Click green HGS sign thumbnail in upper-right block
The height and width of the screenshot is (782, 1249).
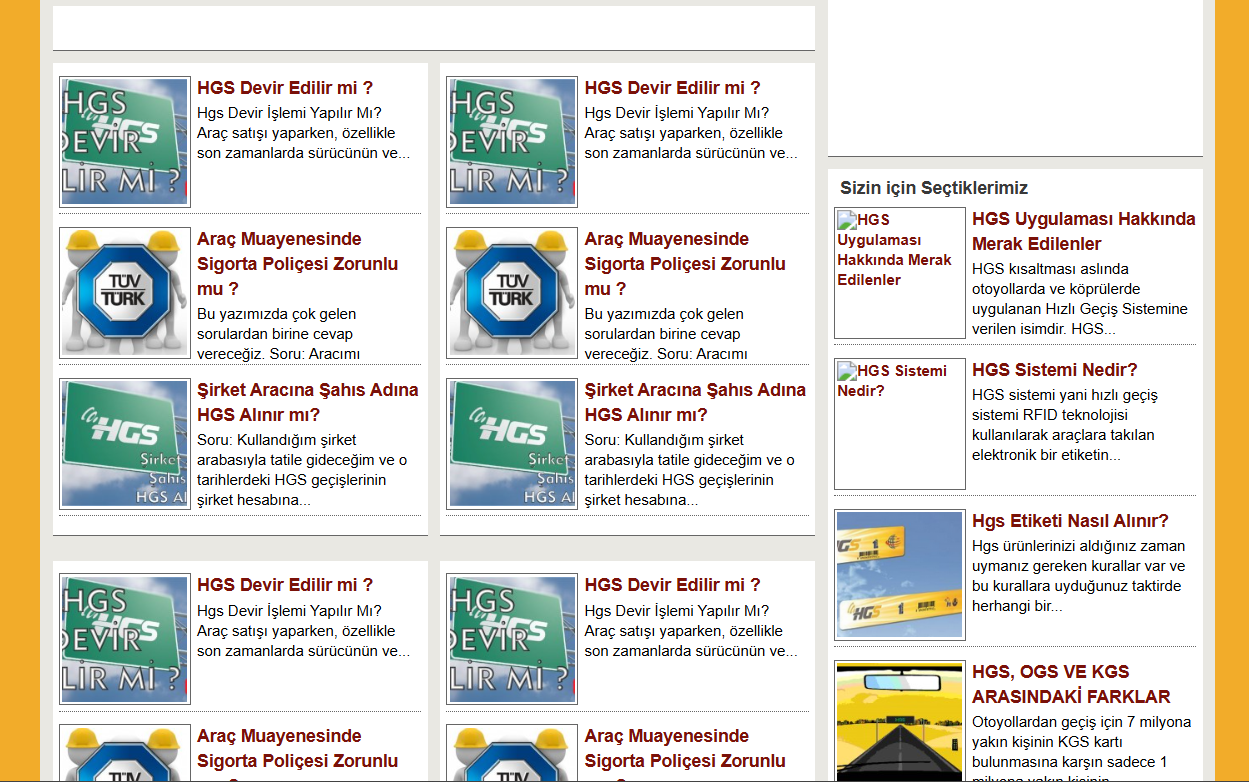point(512,444)
